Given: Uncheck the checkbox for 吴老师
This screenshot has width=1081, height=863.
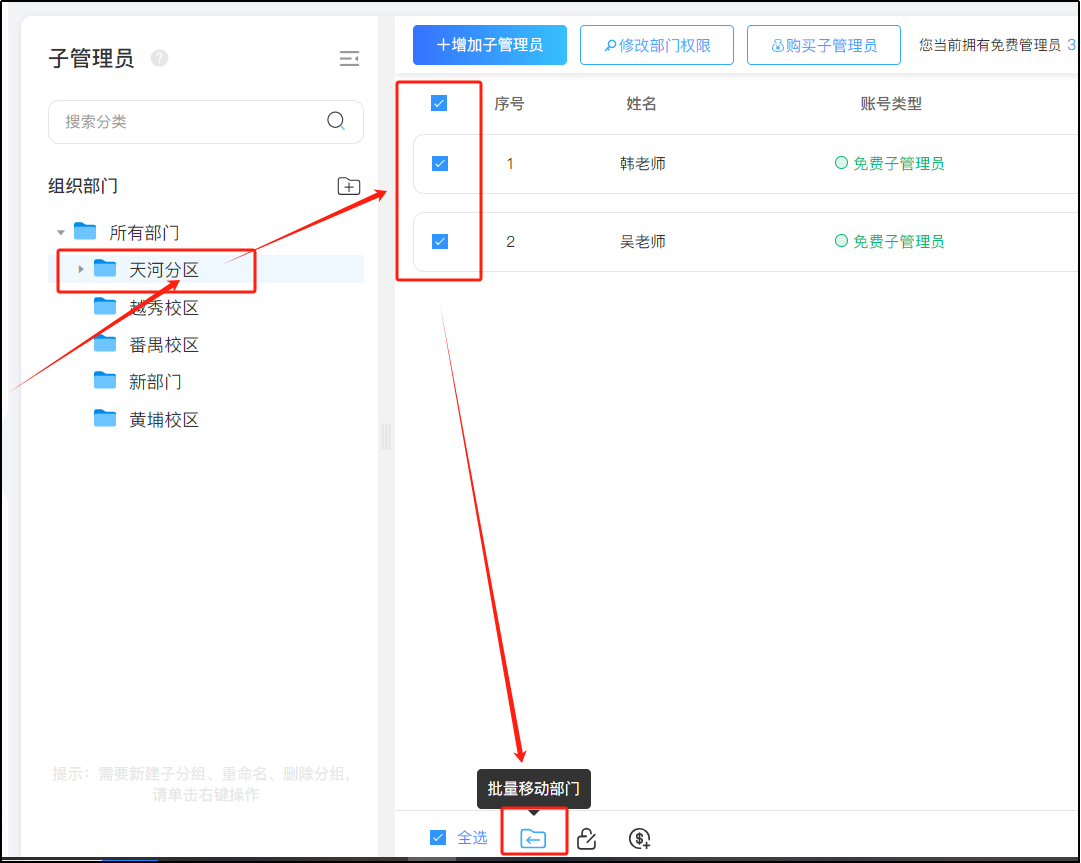Looking at the screenshot, I should click(439, 241).
